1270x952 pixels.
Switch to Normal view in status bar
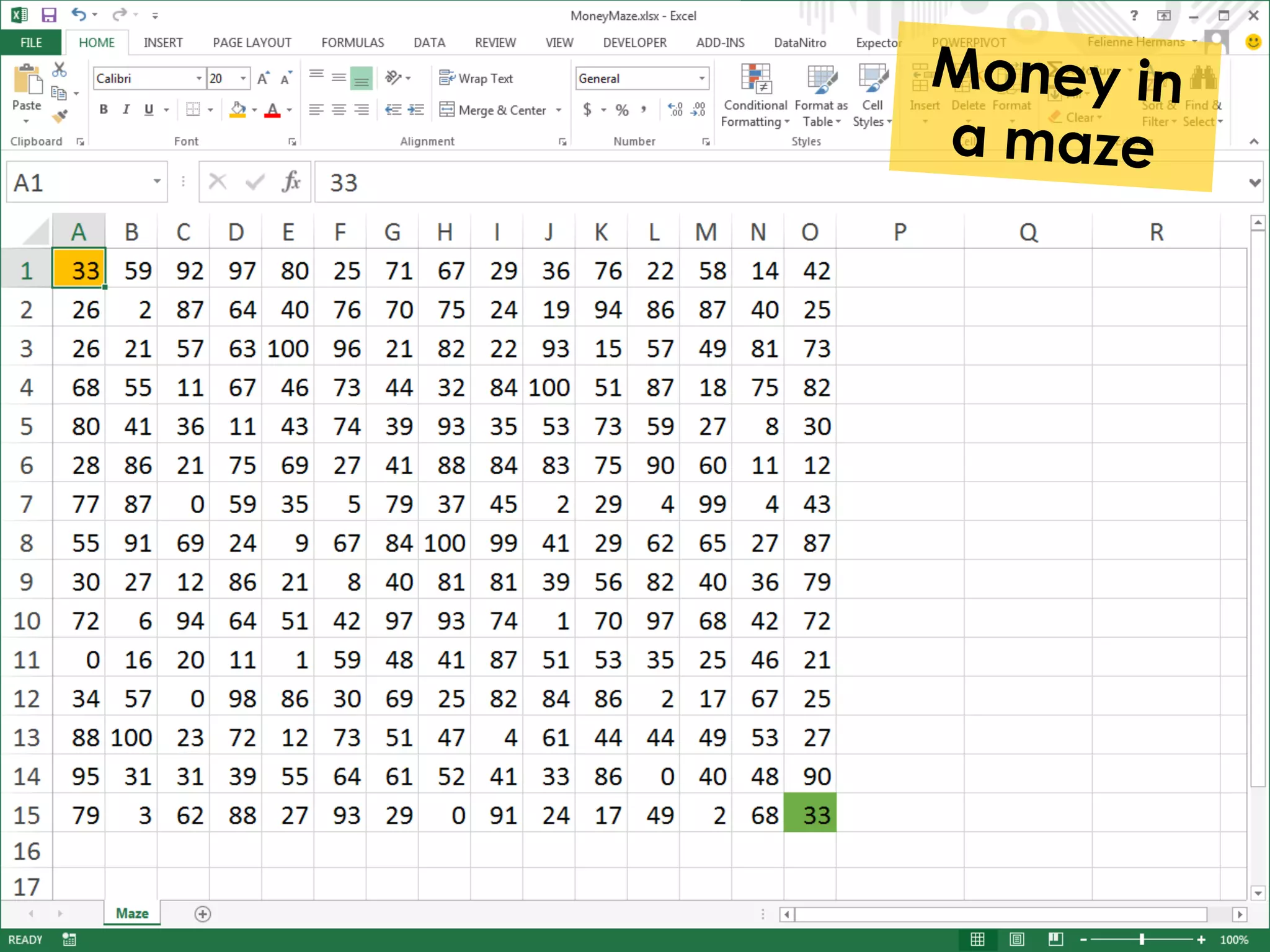click(977, 939)
